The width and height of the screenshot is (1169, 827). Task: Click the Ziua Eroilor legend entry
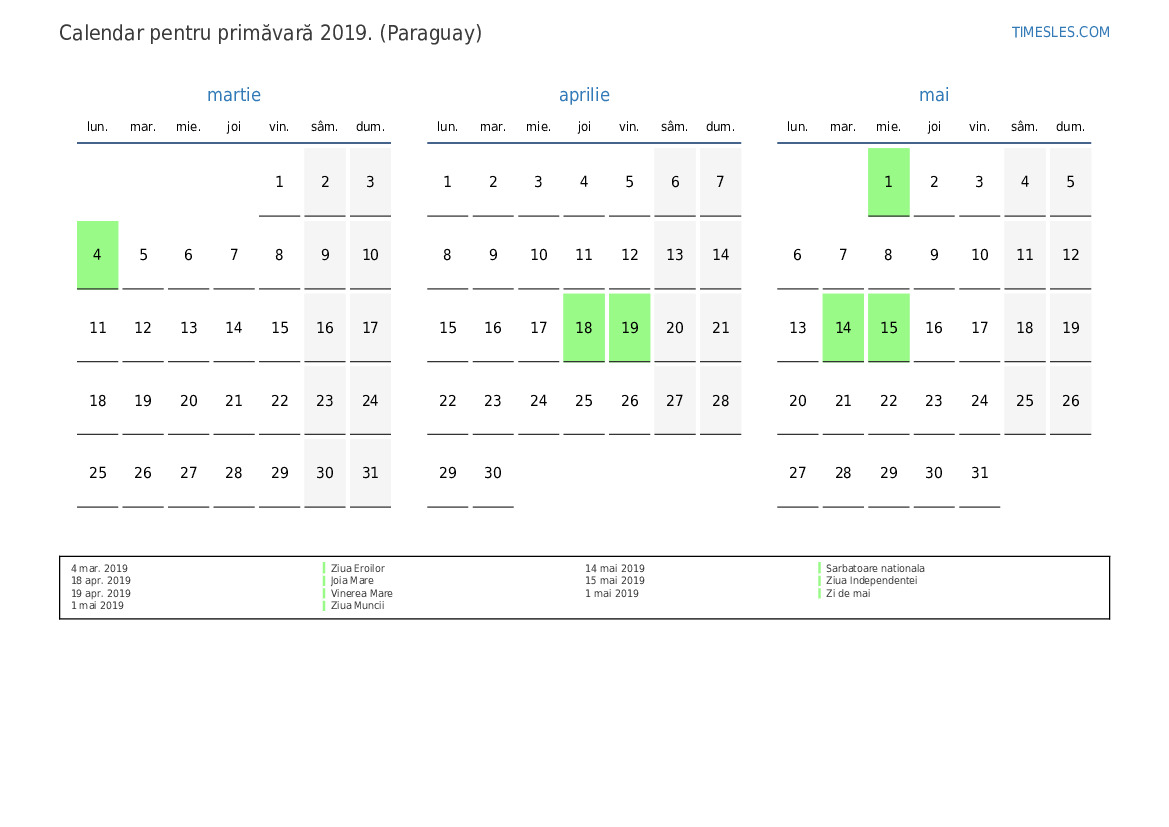click(x=357, y=568)
